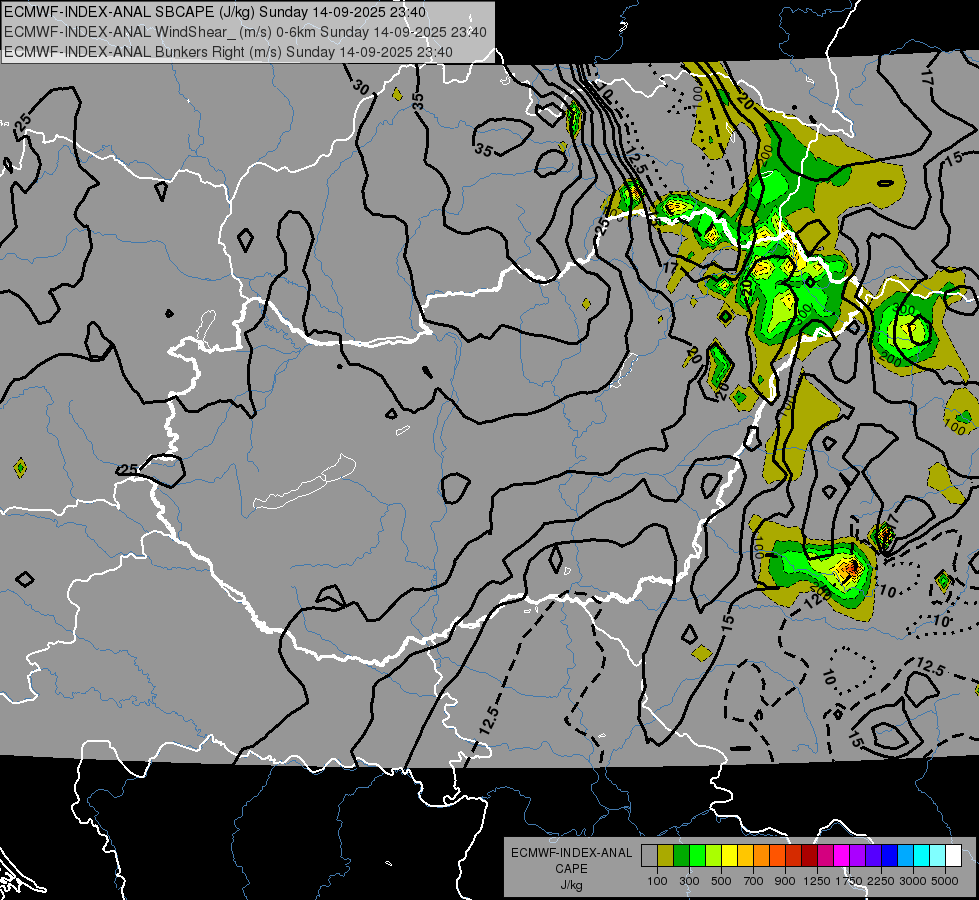Click the CAPE label in the legend

click(571, 869)
